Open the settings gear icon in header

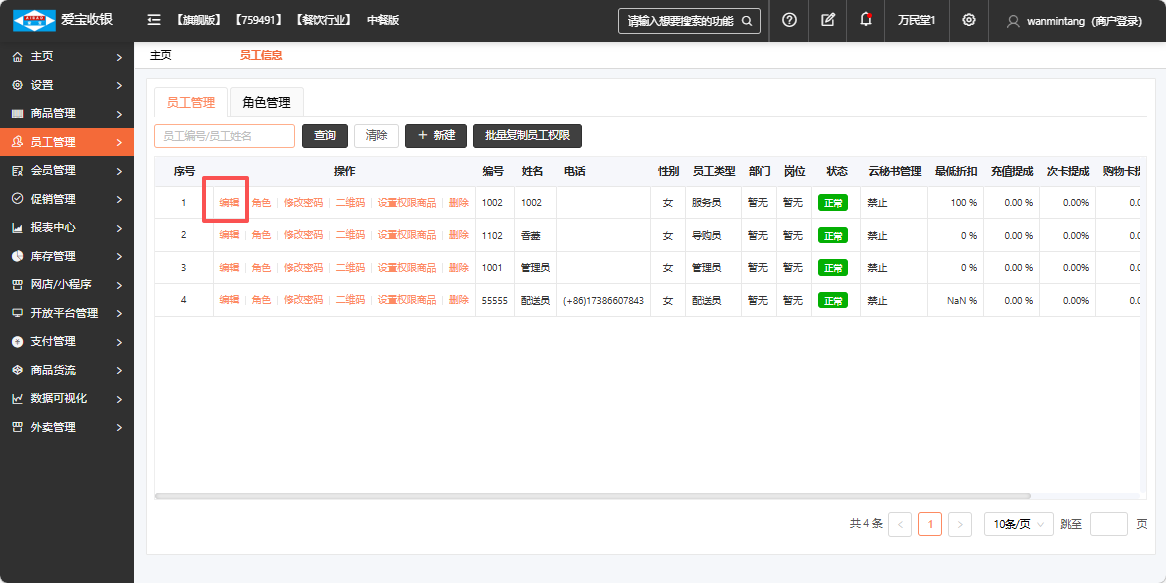tap(968, 20)
